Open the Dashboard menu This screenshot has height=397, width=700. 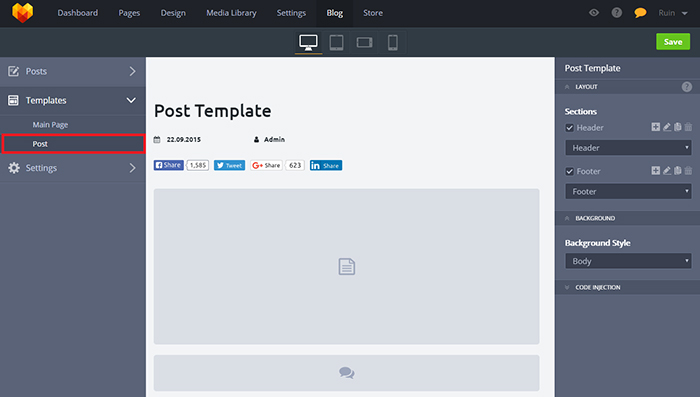(78, 13)
